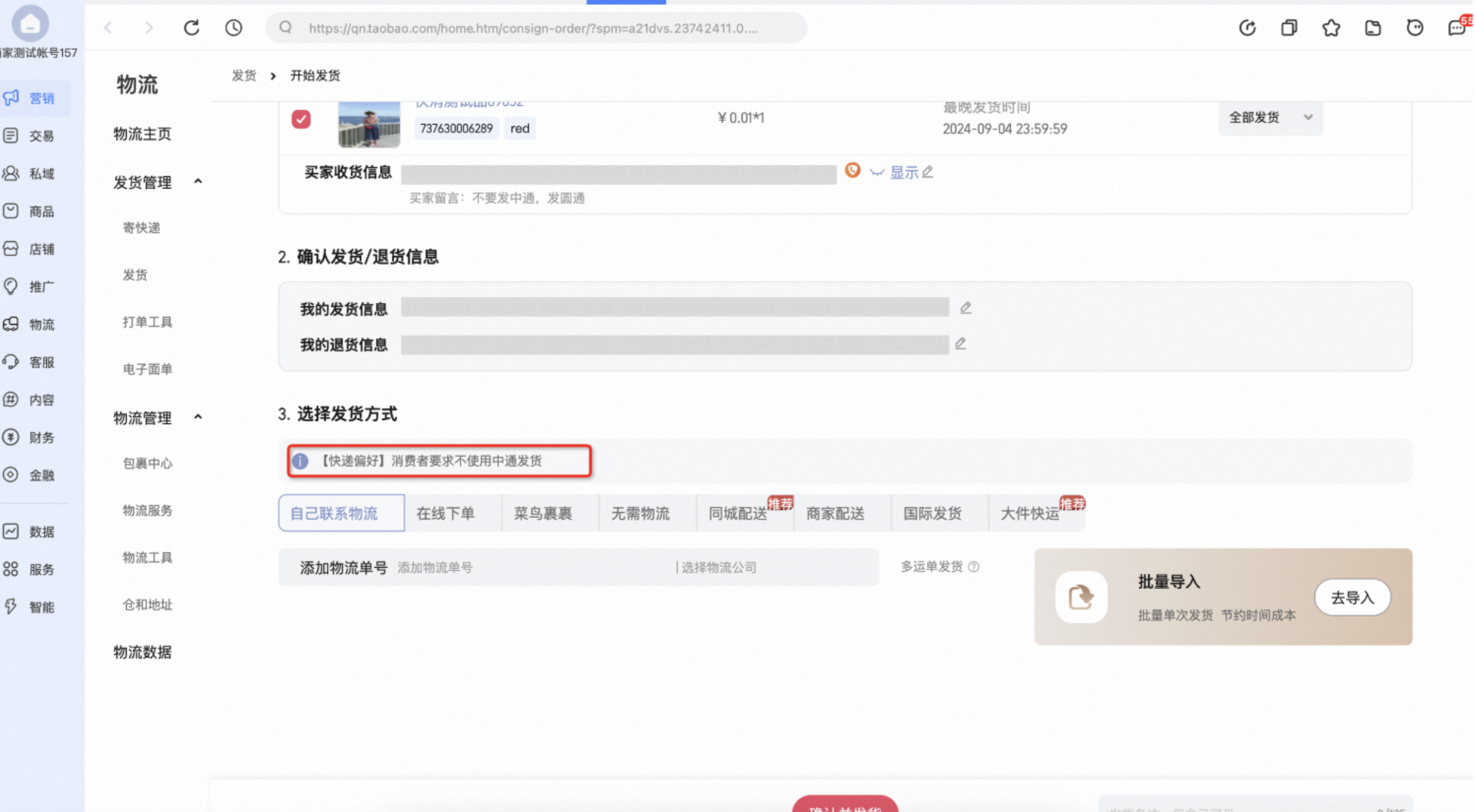Click the account avatar at the top left

[x=31, y=23]
